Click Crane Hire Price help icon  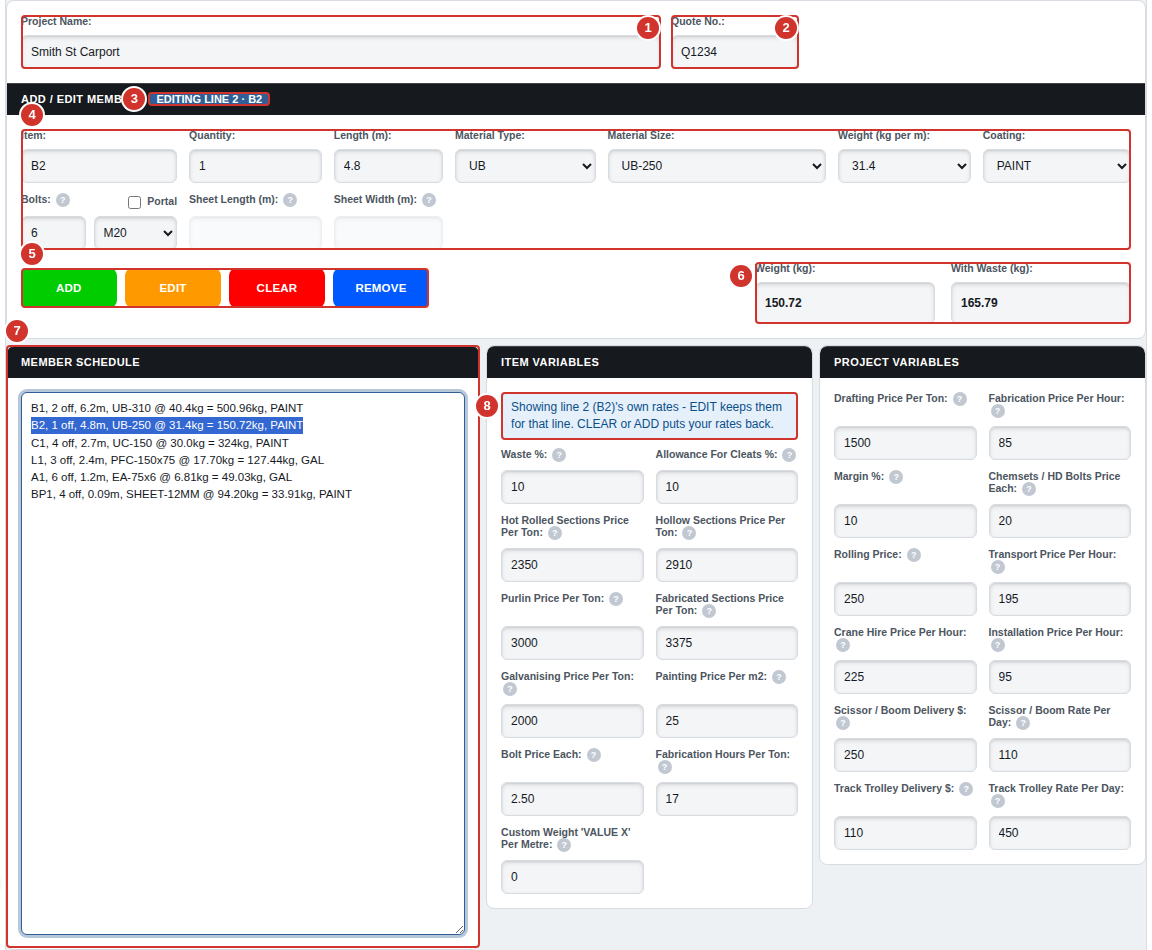(843, 645)
